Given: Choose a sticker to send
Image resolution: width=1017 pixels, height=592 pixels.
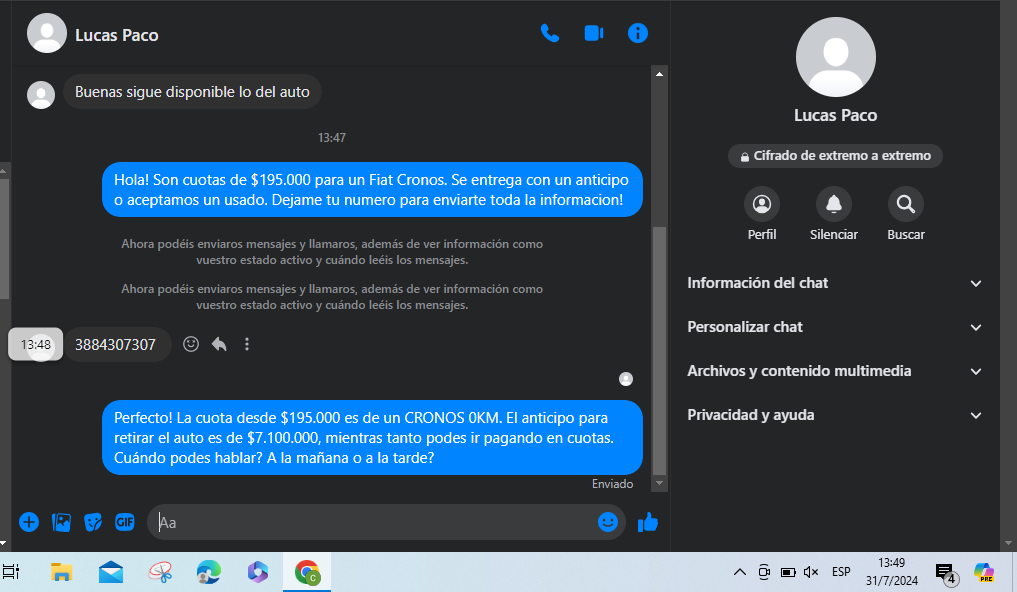Looking at the screenshot, I should click(93, 522).
